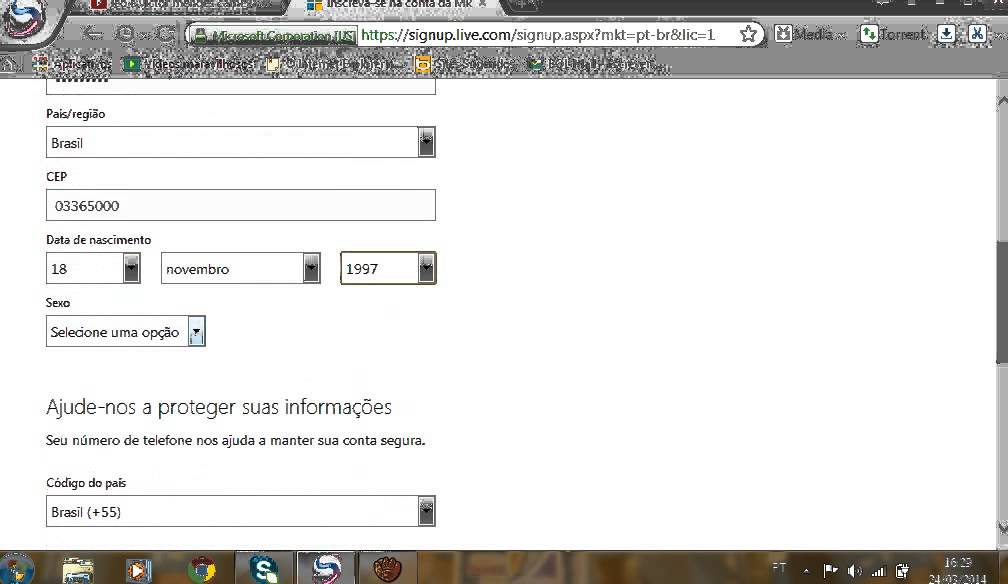Click the Action Center flag icon
The image size is (1008, 584).
(830, 570)
